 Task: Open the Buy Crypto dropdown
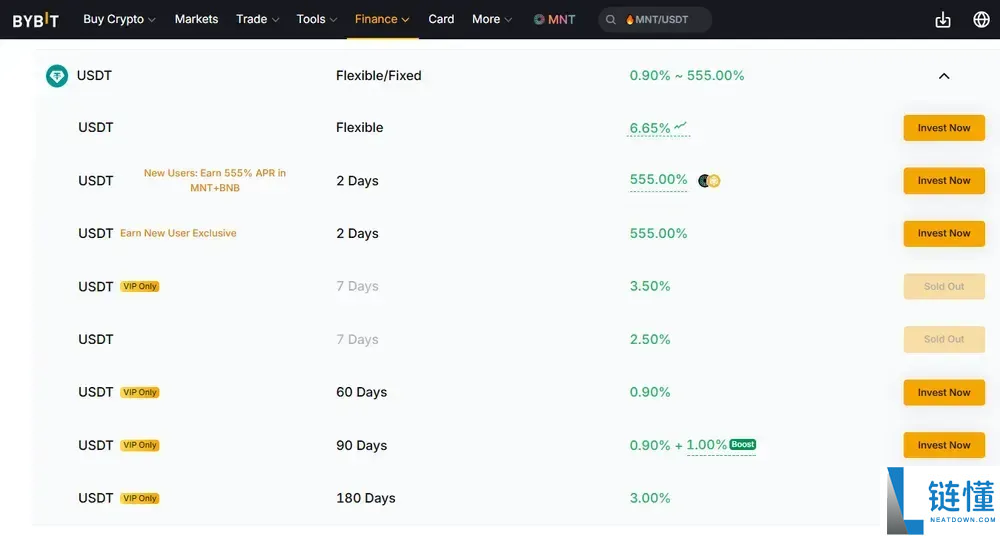pyautogui.click(x=119, y=20)
